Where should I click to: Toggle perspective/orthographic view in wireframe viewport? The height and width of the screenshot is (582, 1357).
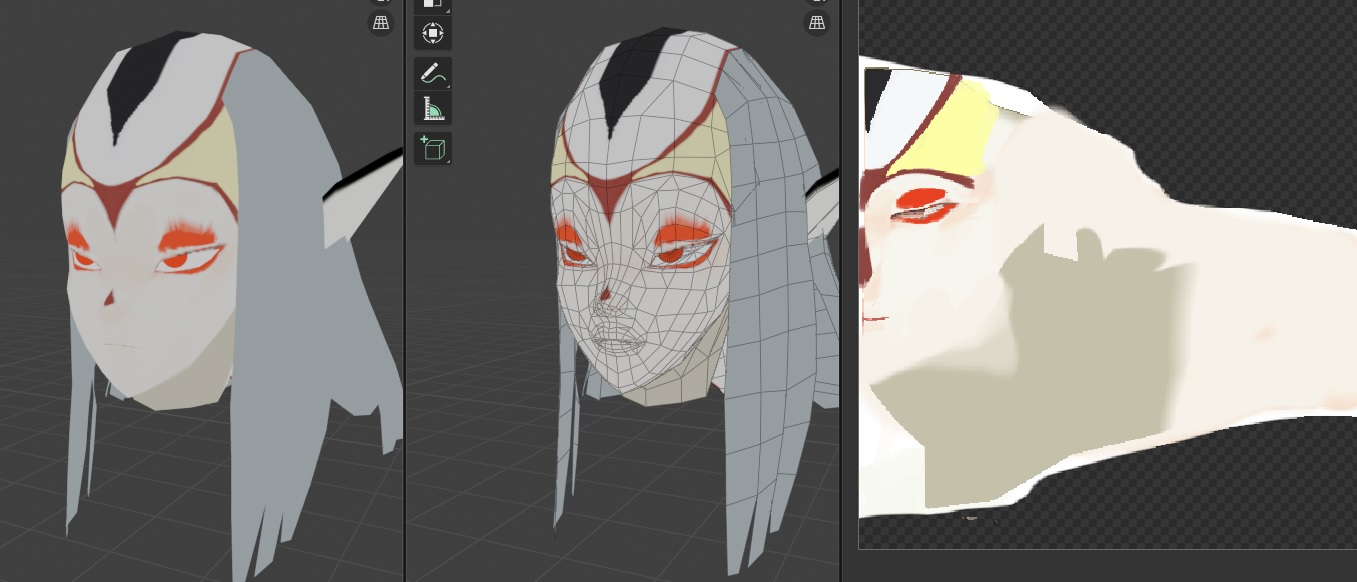coord(817,22)
